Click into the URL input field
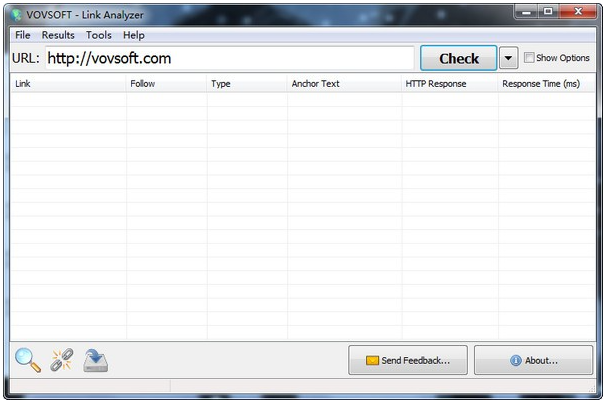 pos(230,58)
